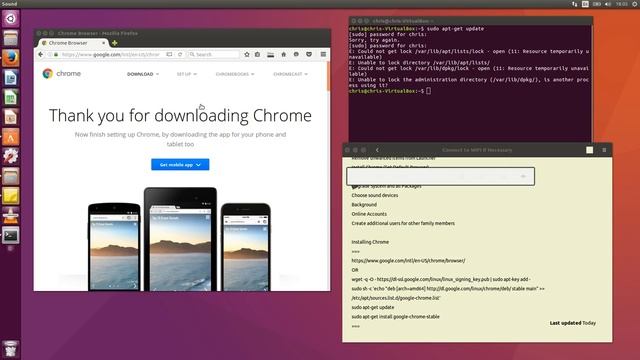The image size is (640, 360).
Task: Click the clock in the top panel
Action: tap(622, 4)
